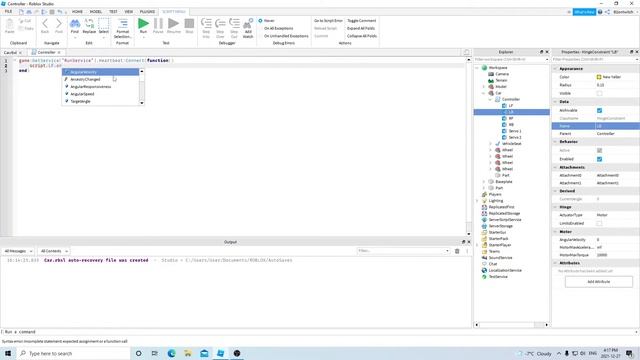Collapse the Workspace tree node

[477, 68]
